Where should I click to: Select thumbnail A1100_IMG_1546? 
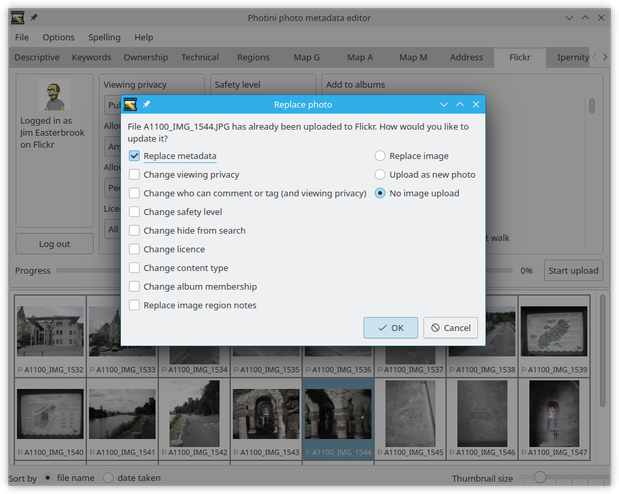(482, 419)
